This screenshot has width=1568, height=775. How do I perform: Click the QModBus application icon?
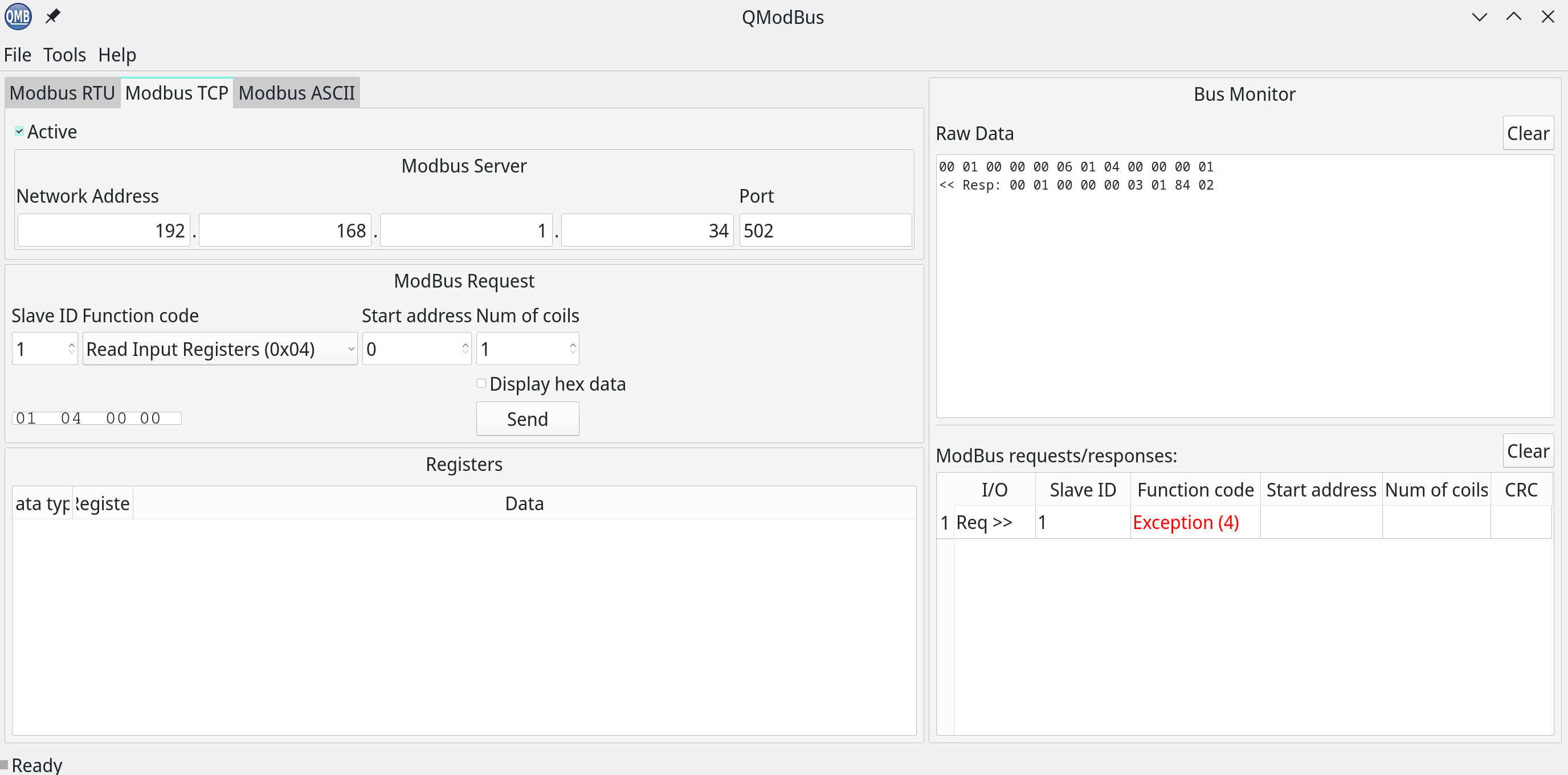coord(18,16)
